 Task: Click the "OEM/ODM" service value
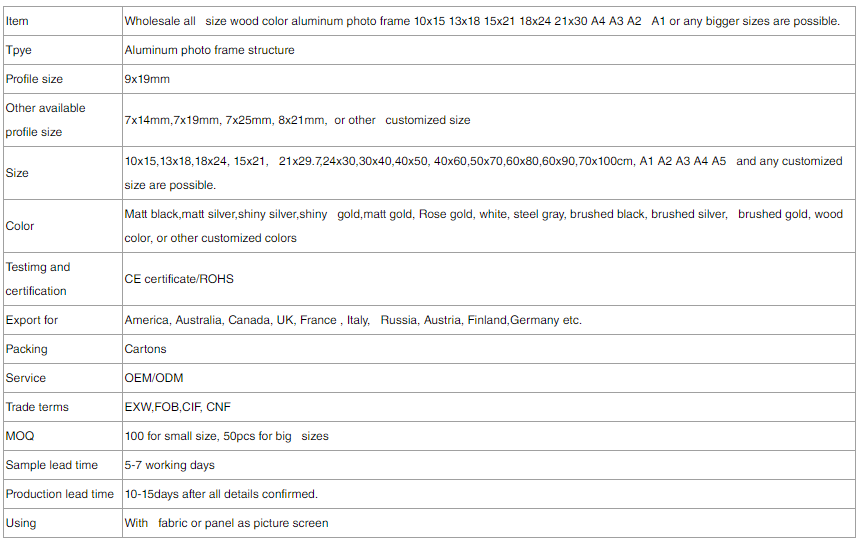(154, 378)
